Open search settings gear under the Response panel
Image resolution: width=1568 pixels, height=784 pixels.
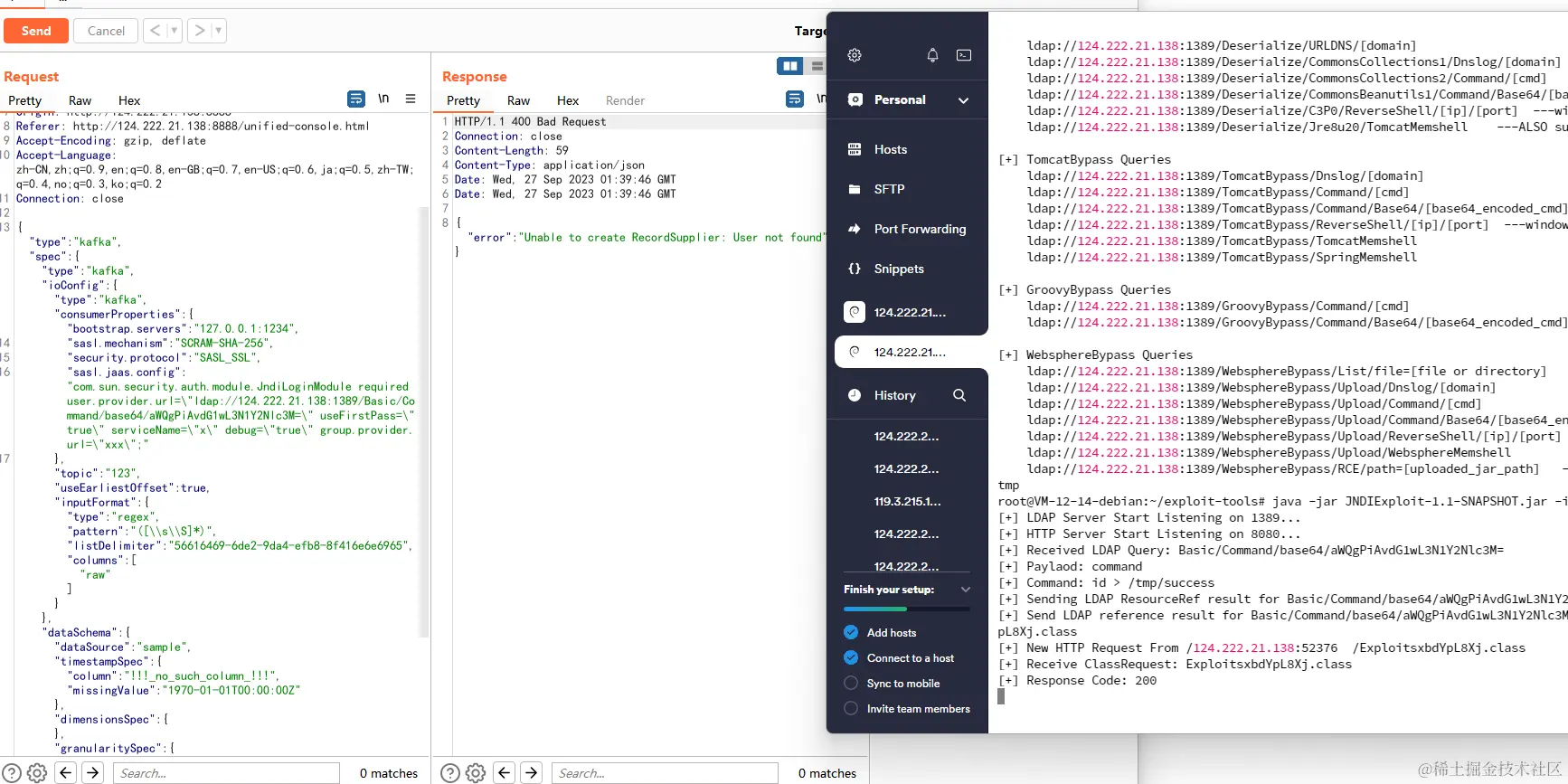point(476,773)
